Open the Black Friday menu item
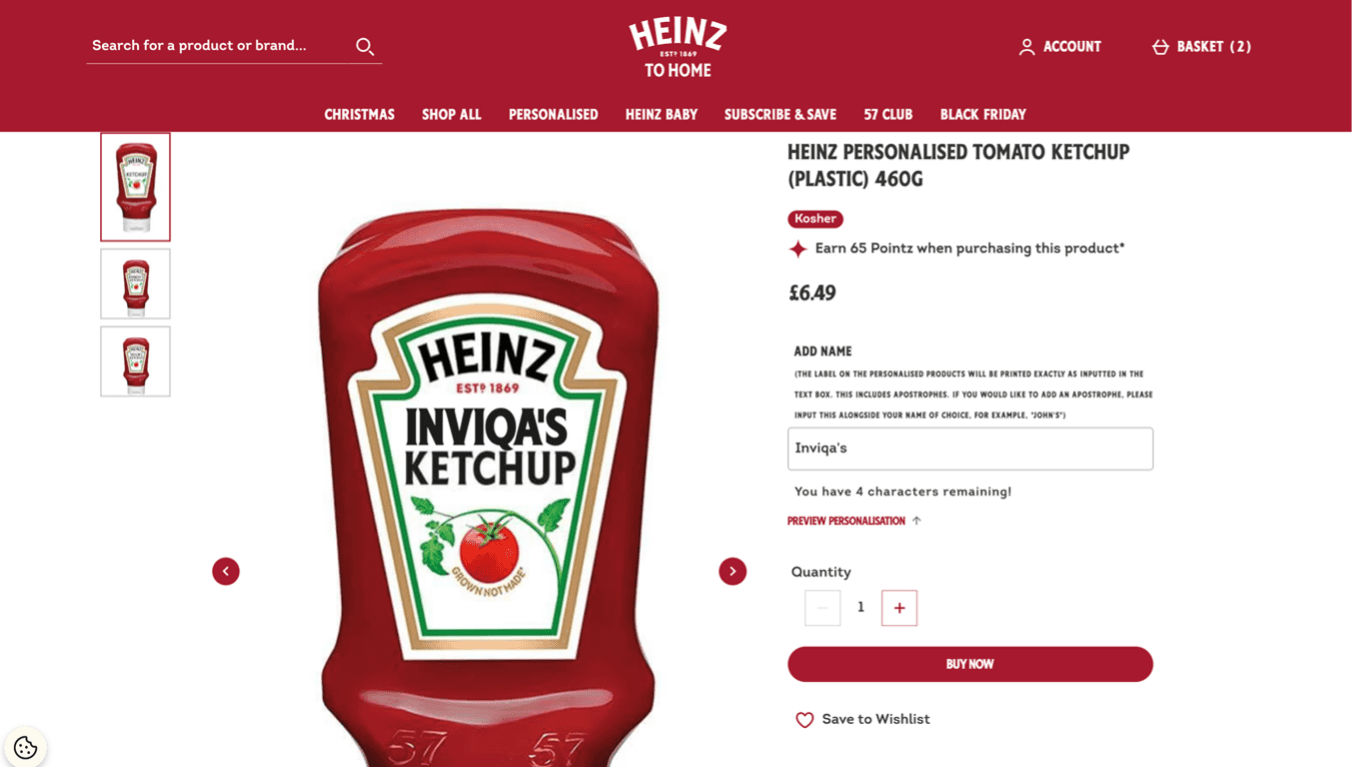 pyautogui.click(x=983, y=114)
